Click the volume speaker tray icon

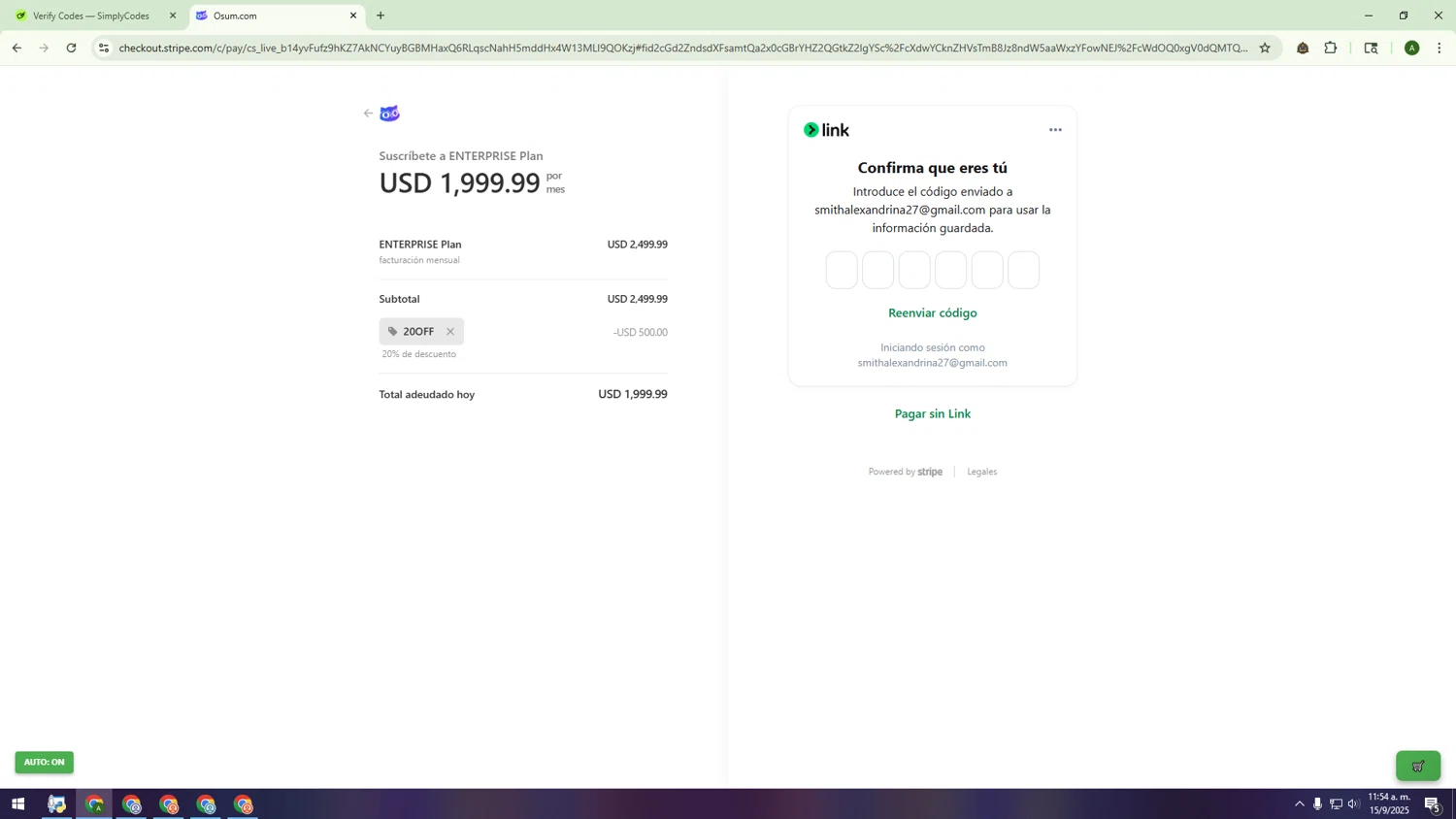point(1353,804)
